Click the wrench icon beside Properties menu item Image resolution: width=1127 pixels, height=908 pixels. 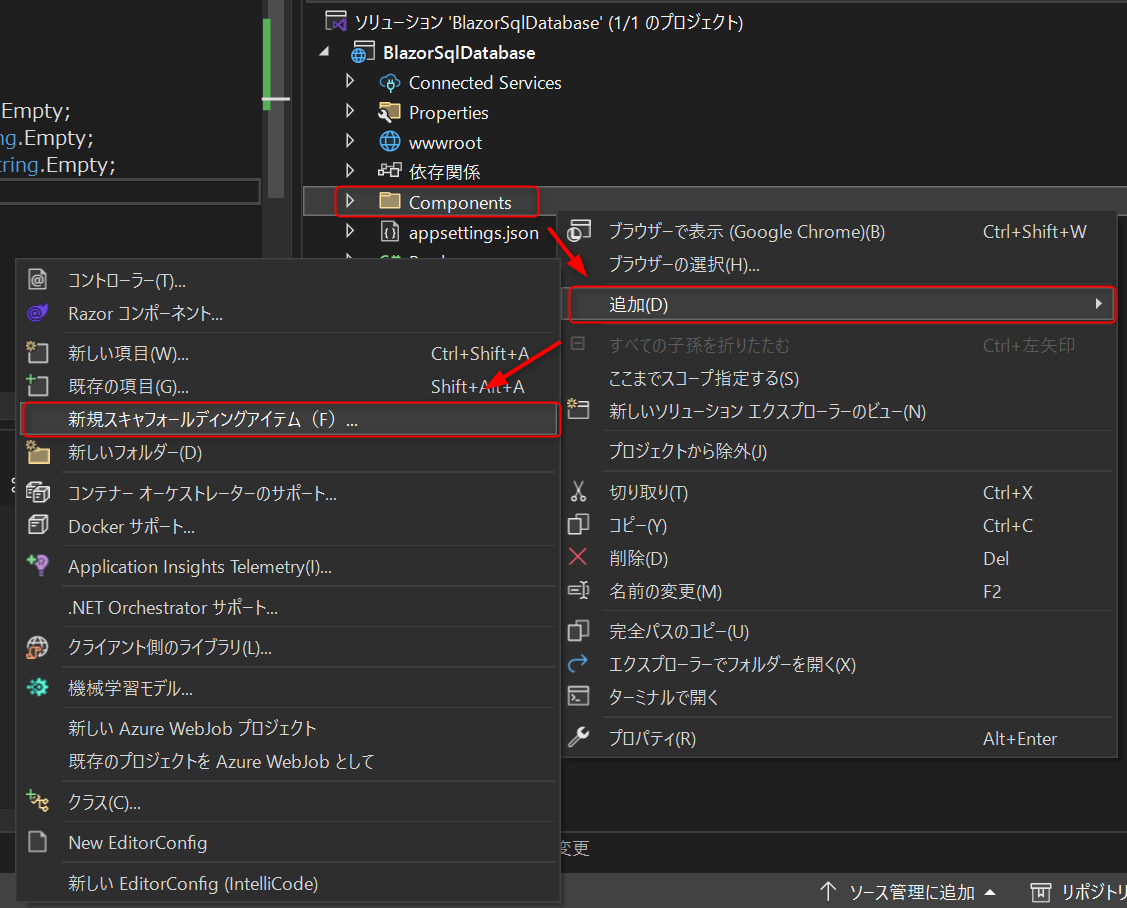tap(578, 738)
